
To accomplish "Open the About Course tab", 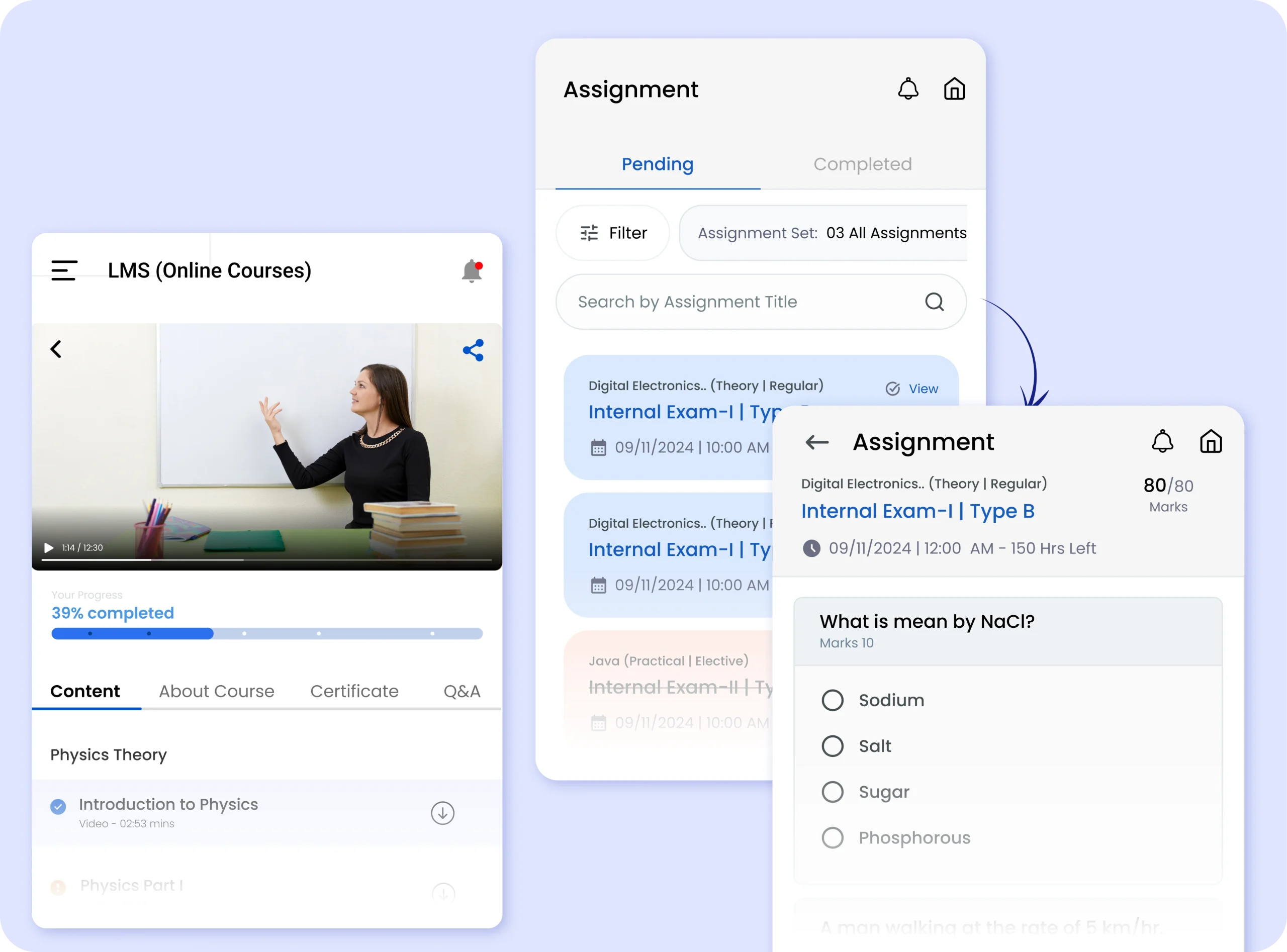I will pyautogui.click(x=216, y=691).
